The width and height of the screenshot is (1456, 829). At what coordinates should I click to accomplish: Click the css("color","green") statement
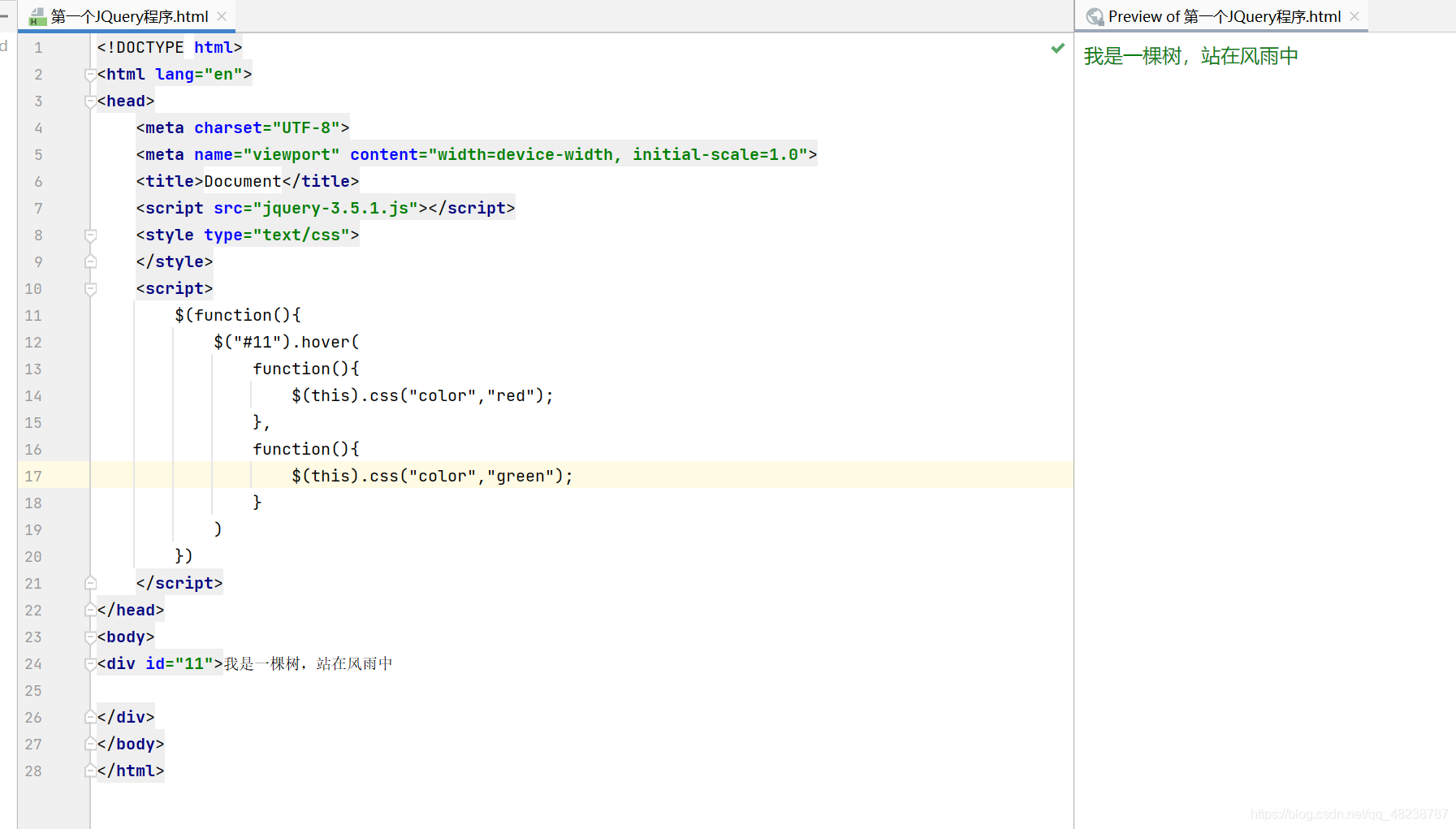click(x=433, y=477)
